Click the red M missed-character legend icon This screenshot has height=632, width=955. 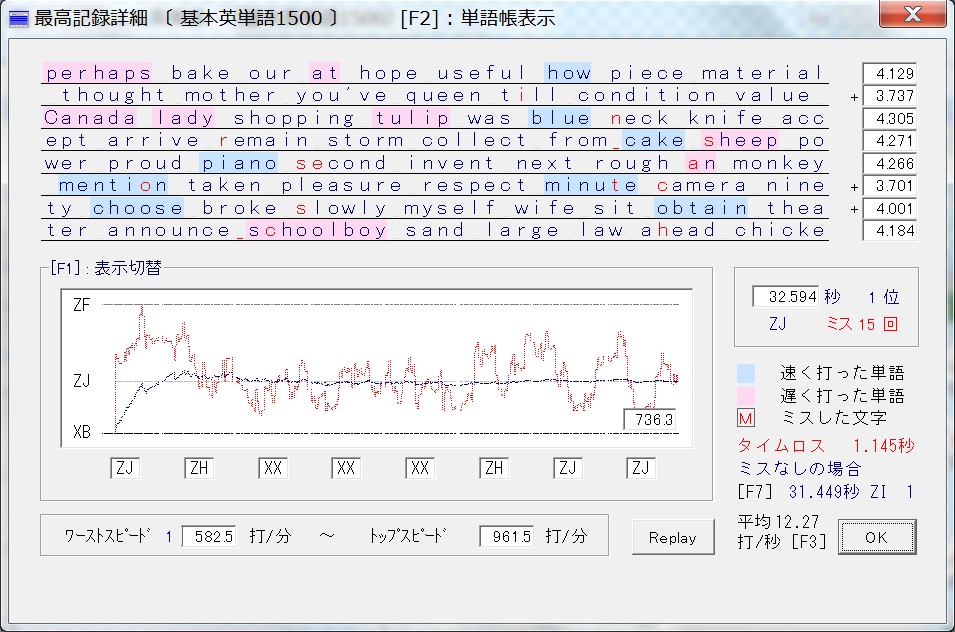746,419
